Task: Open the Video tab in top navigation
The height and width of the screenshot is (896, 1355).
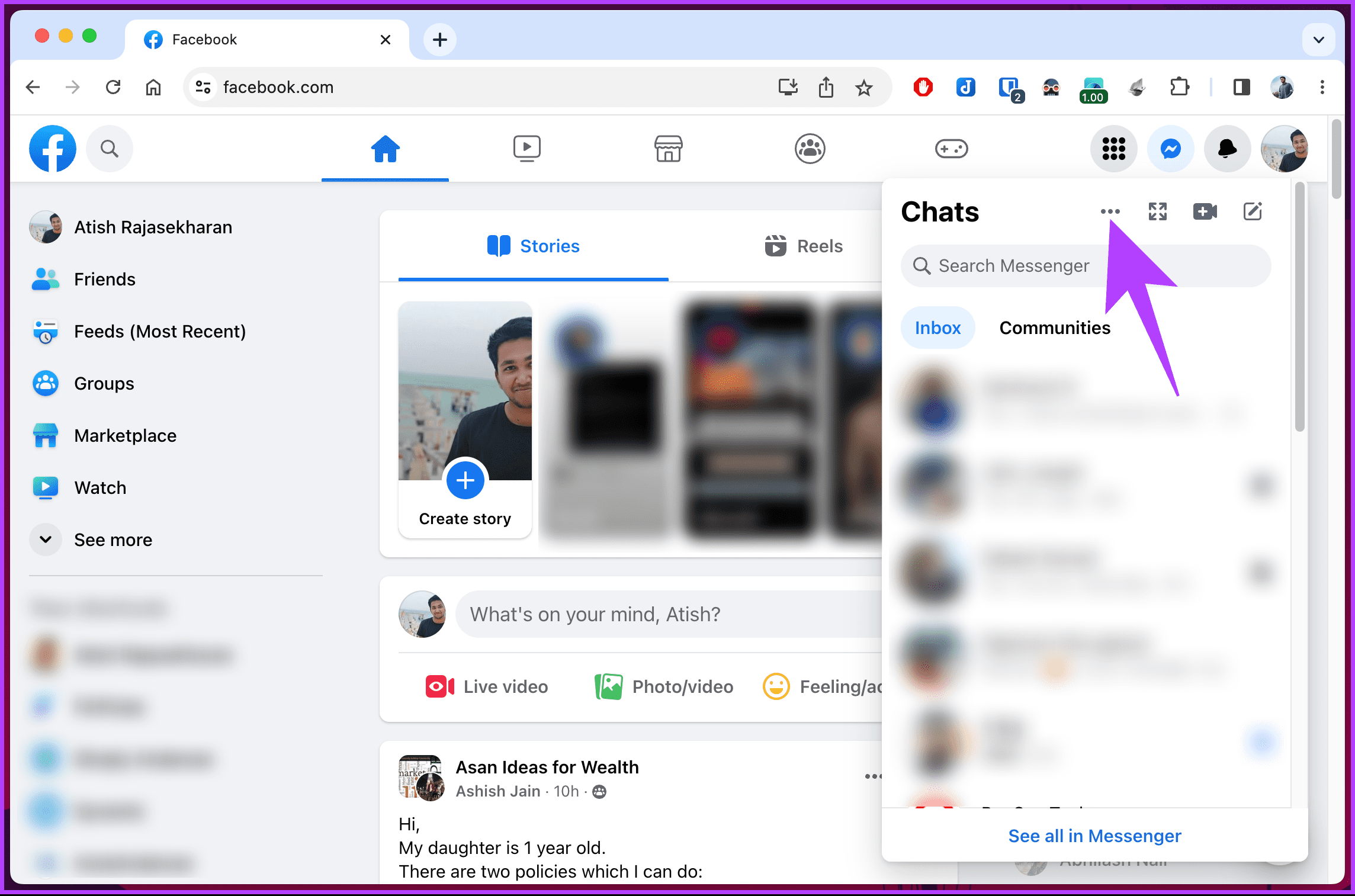Action: (x=526, y=149)
